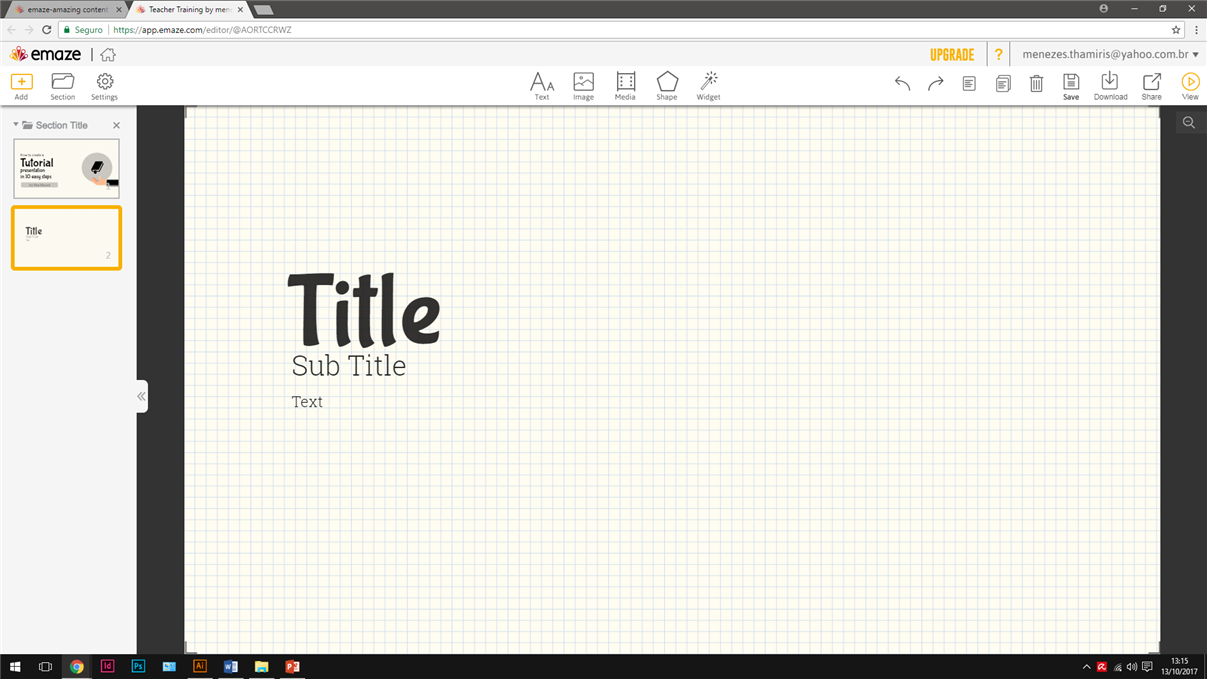Duplicate the slide with the stacked pages icon
1207x679 pixels.
1003,84
